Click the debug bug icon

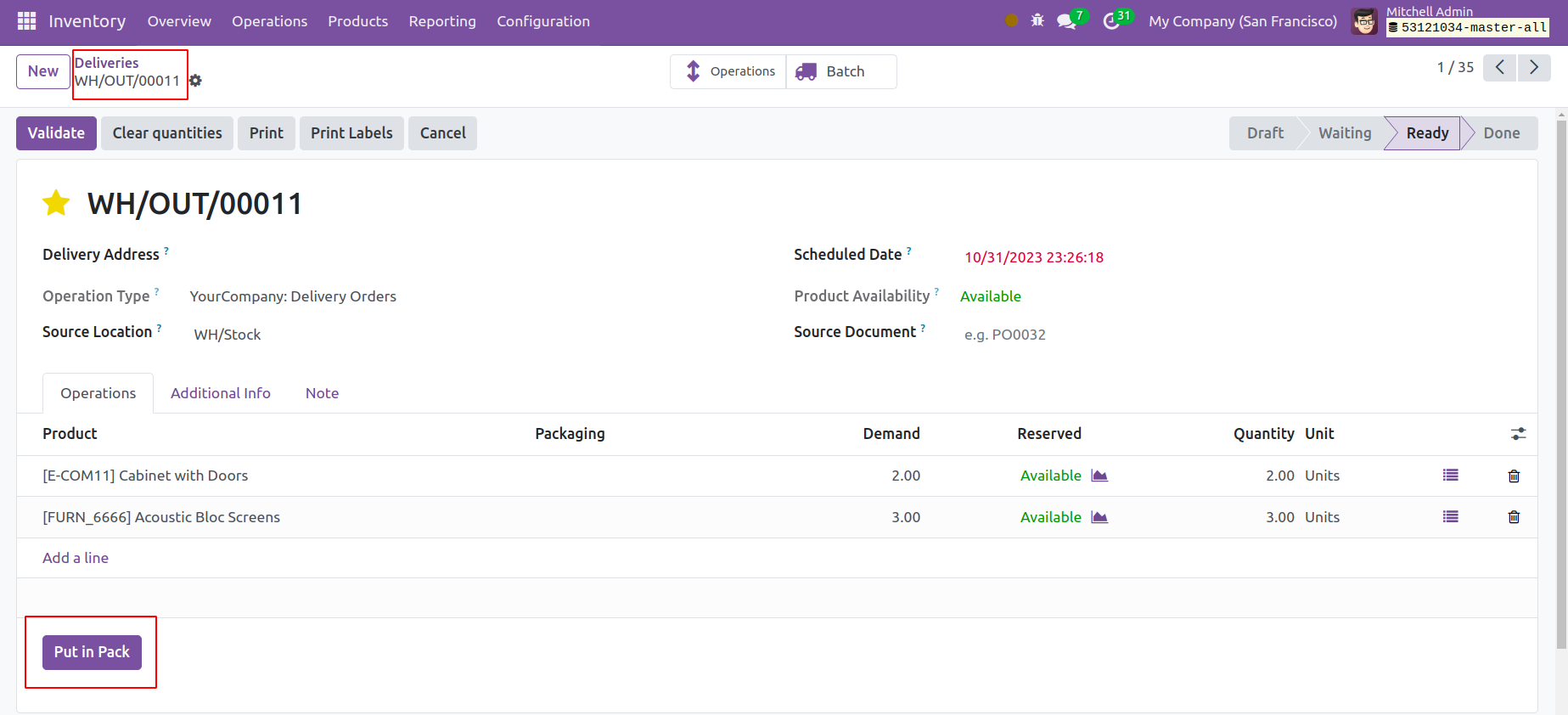click(x=1037, y=20)
